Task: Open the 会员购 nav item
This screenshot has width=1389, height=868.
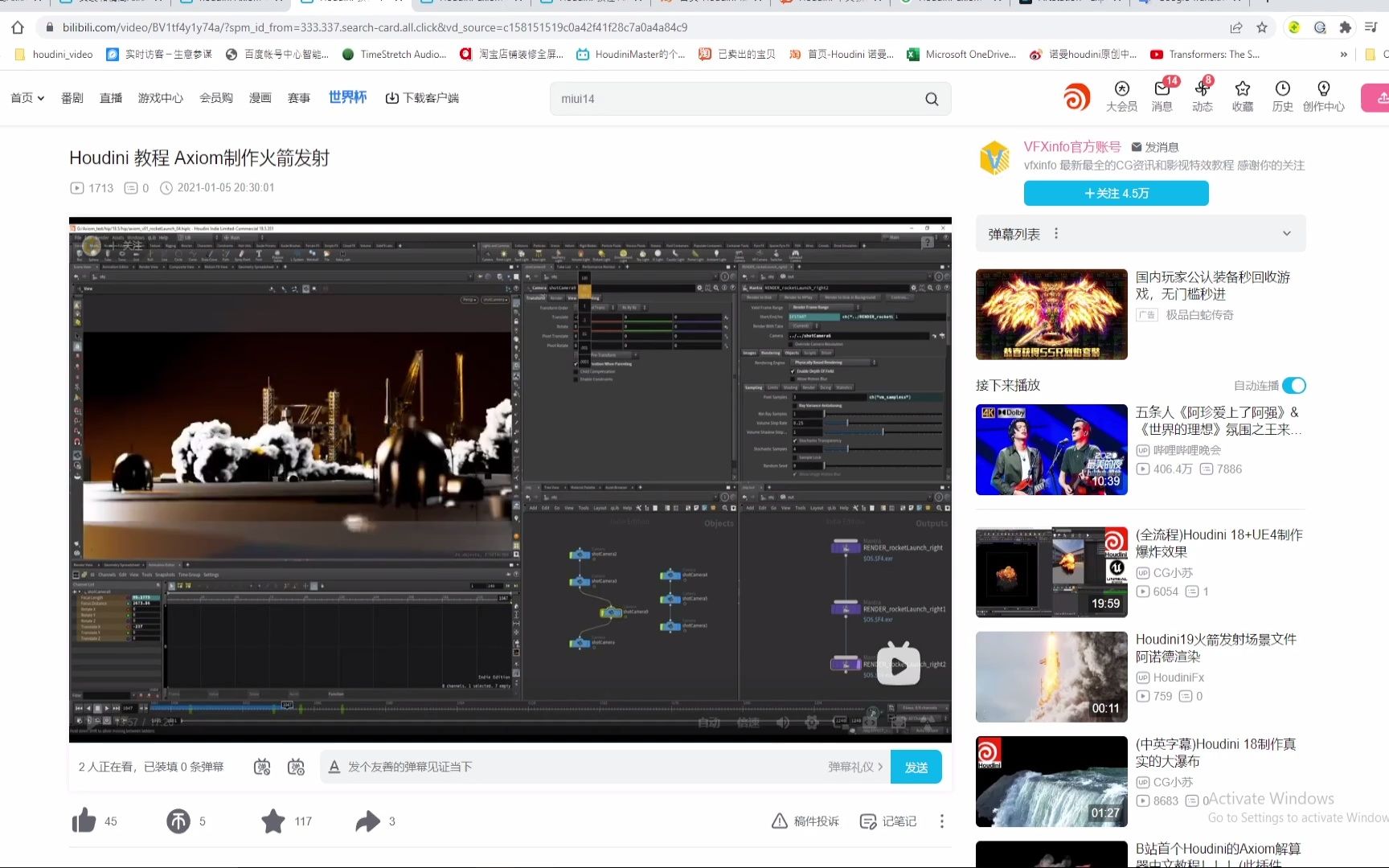Action: coord(216,98)
